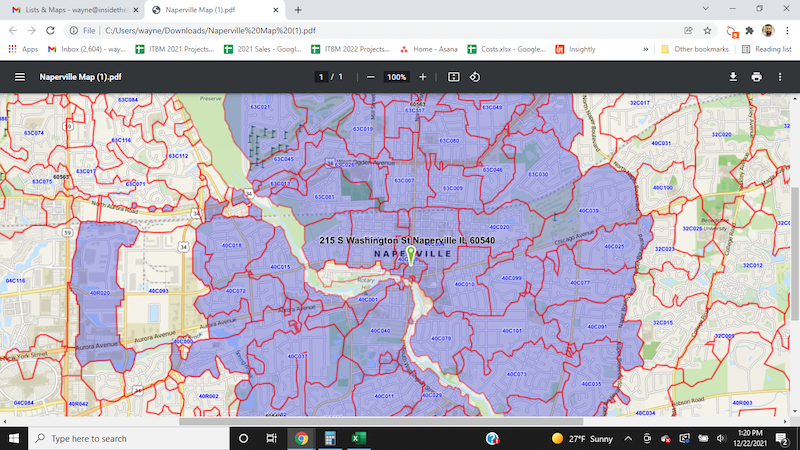This screenshot has width=800, height=450.
Task: Open the Apps bookmark
Action: (x=23, y=49)
